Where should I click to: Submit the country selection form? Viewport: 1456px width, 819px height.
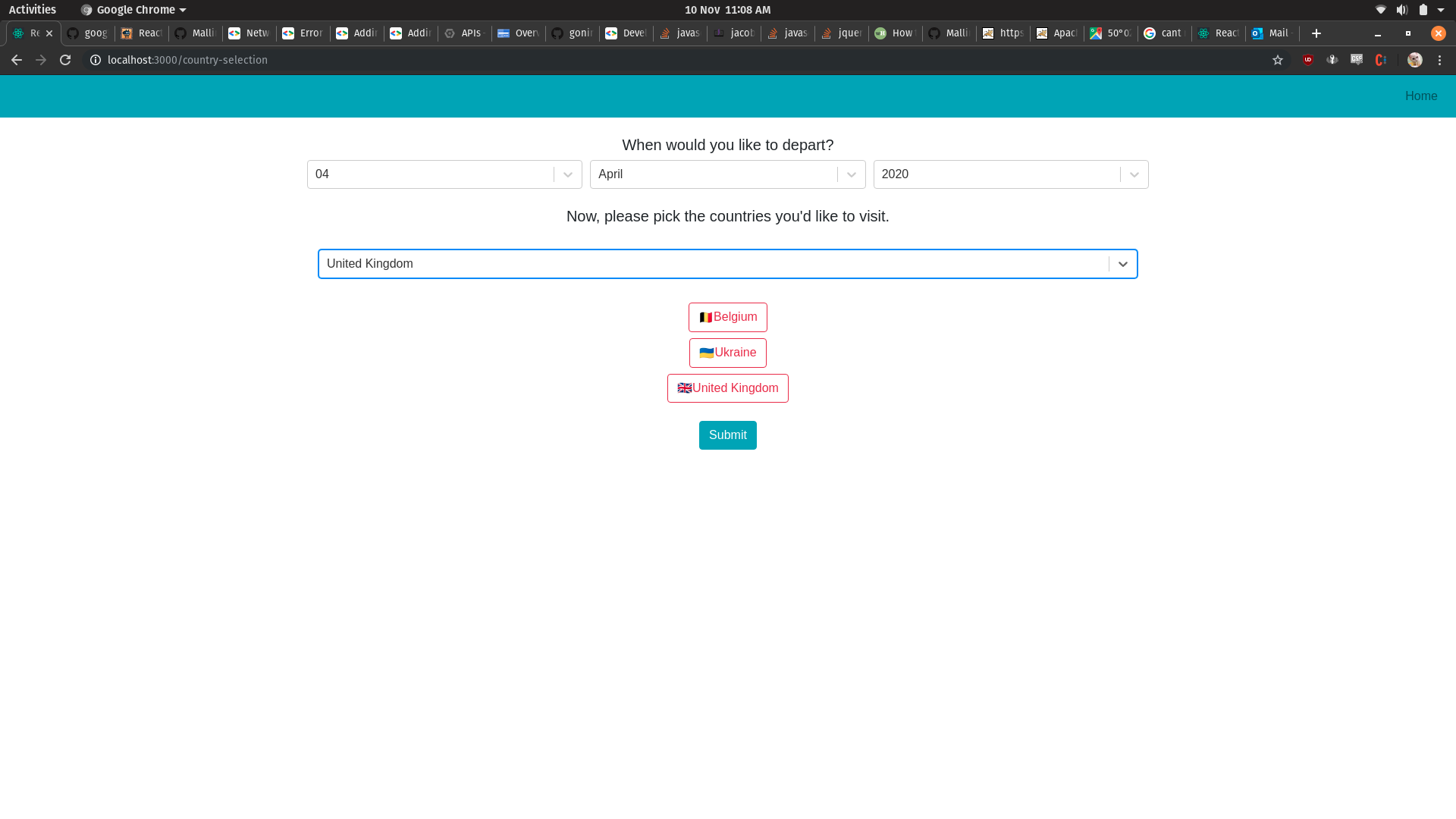(727, 435)
